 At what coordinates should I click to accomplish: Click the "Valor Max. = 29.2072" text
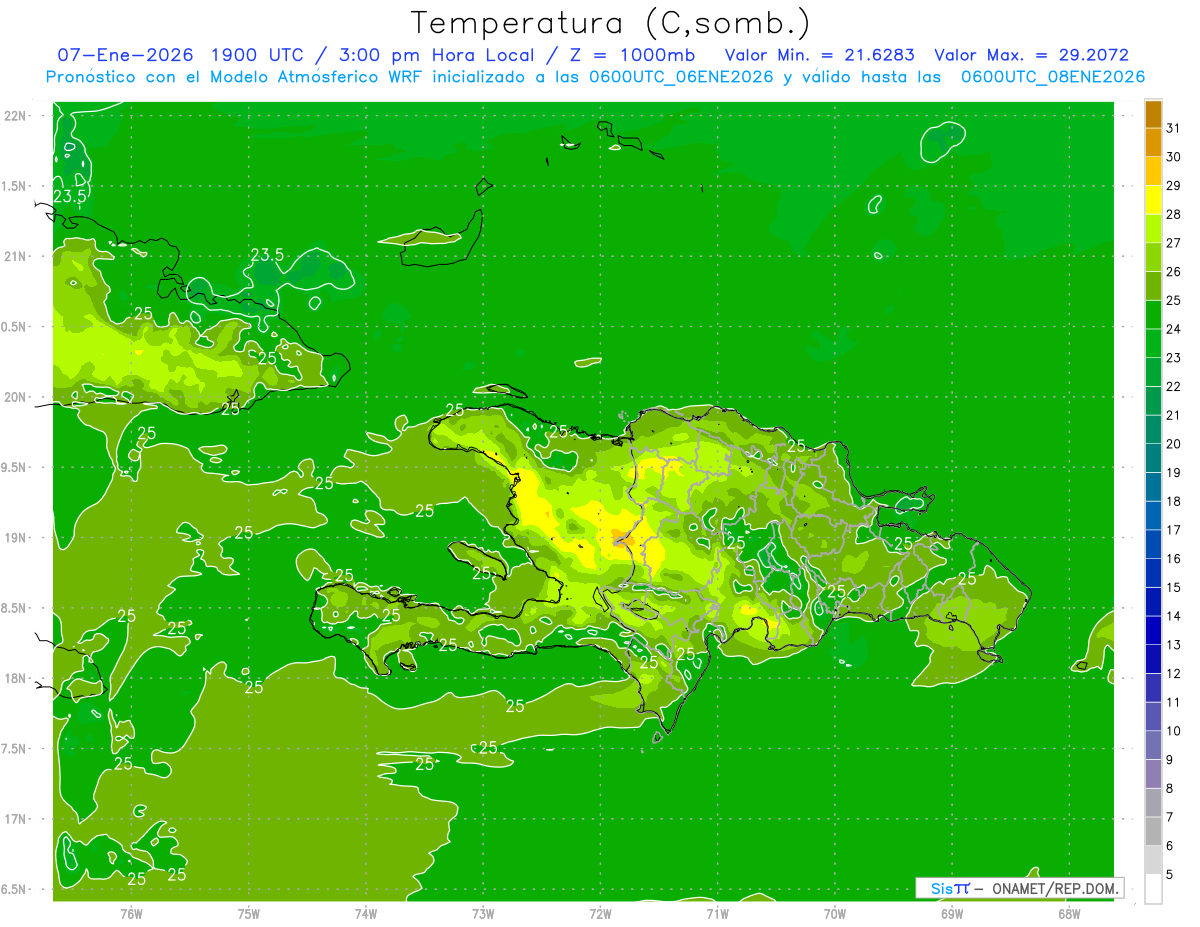click(x=1033, y=55)
